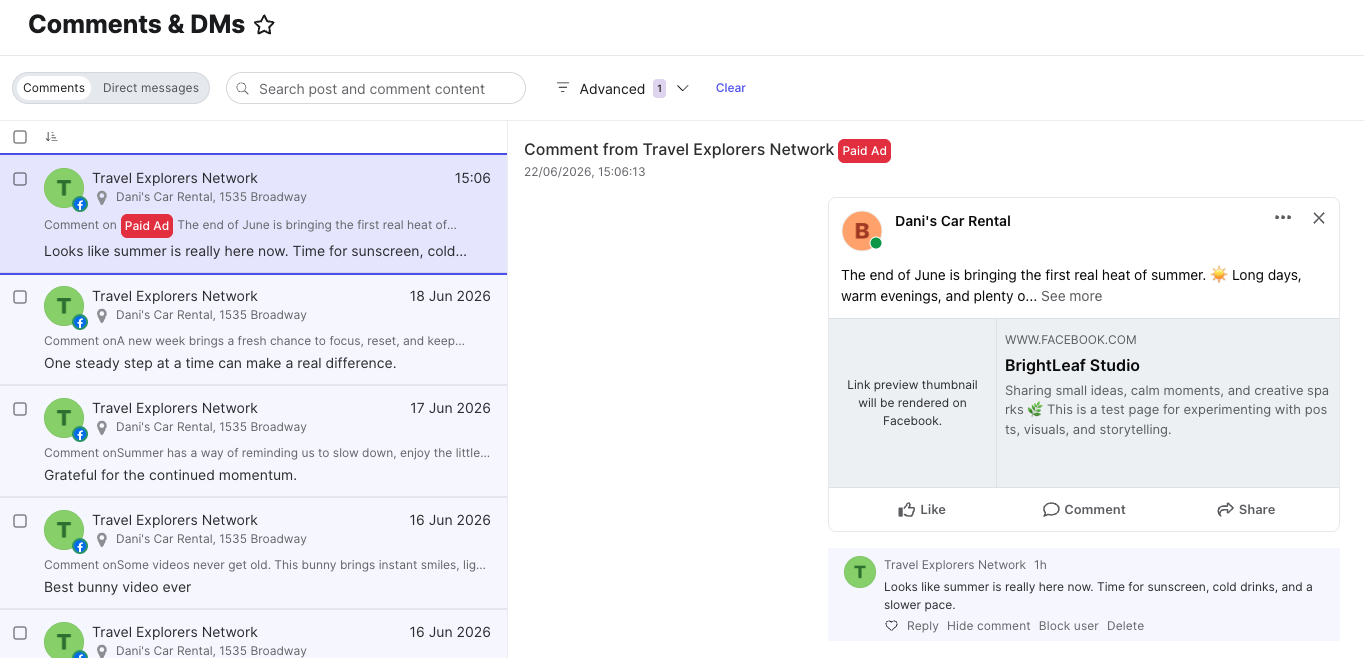The image size is (1364, 658).
Task: Click location pin in the 17 Jun row
Action: pyautogui.click(x=101, y=428)
